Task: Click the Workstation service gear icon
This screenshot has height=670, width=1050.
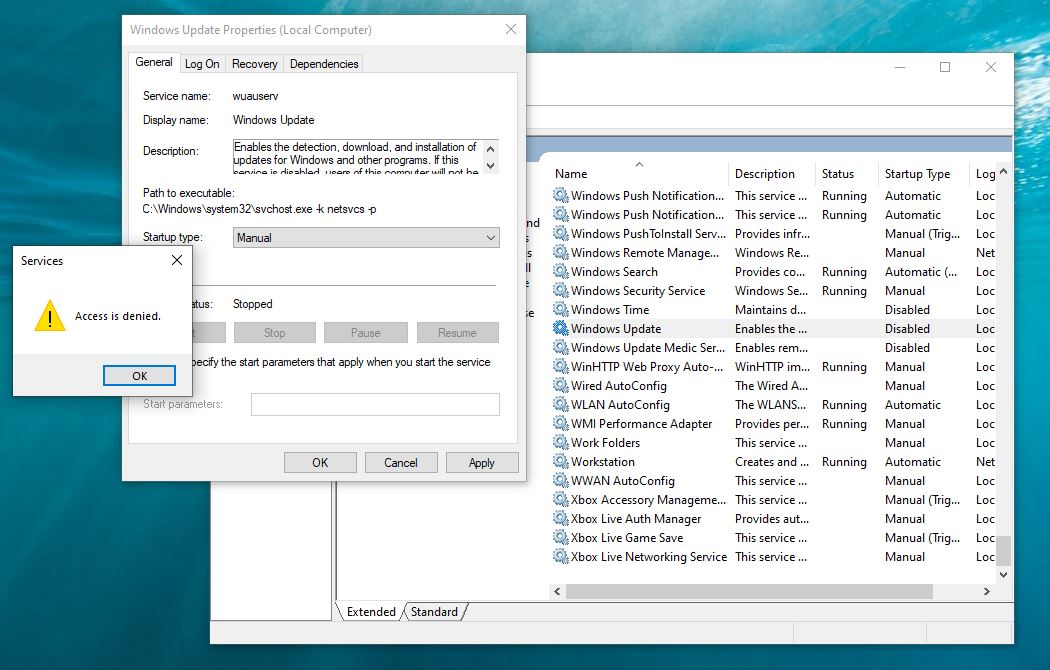Action: pyautogui.click(x=561, y=462)
